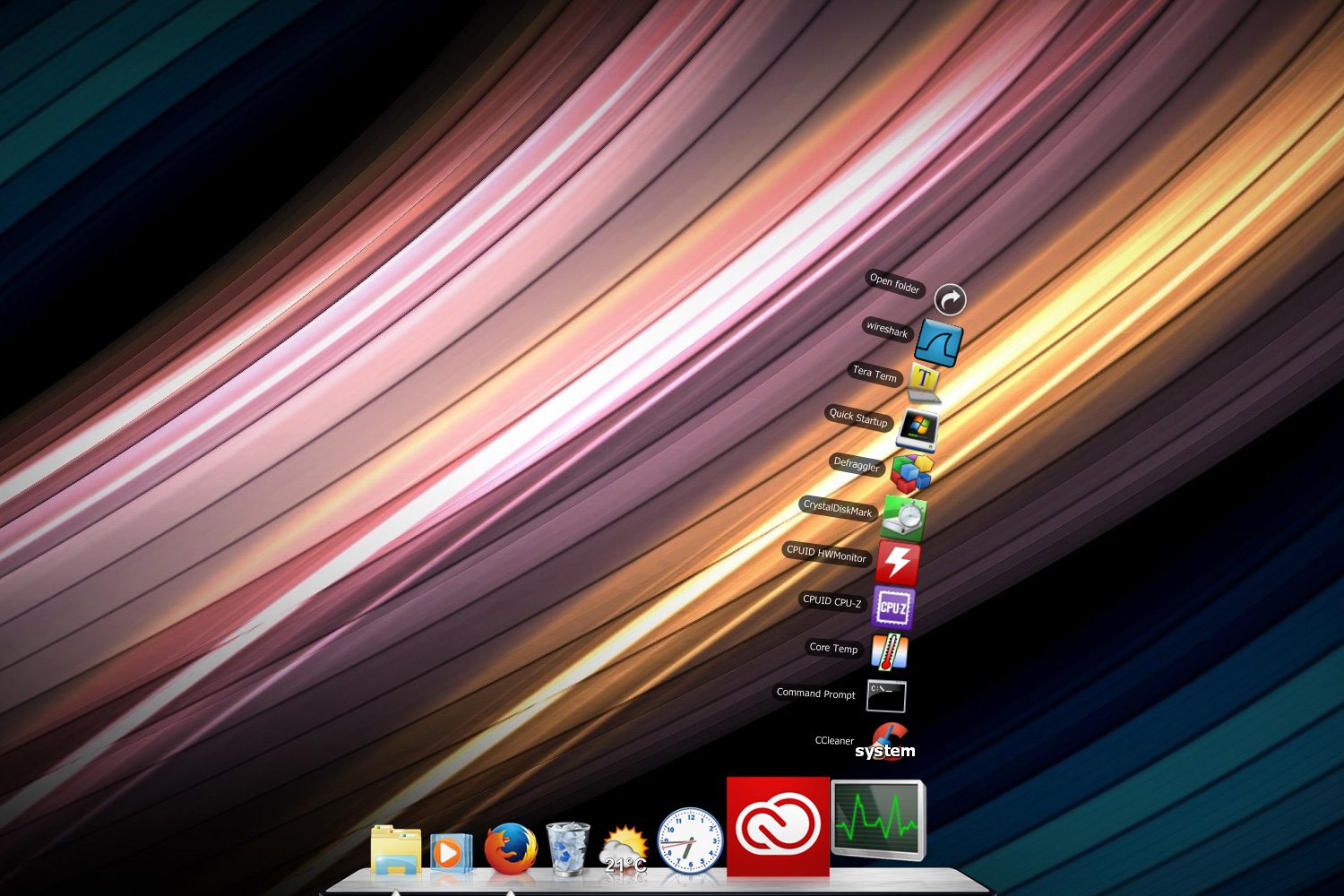The image size is (1344, 896).
Task: Click the CPUID CPU-Z label
Action: tap(831, 601)
